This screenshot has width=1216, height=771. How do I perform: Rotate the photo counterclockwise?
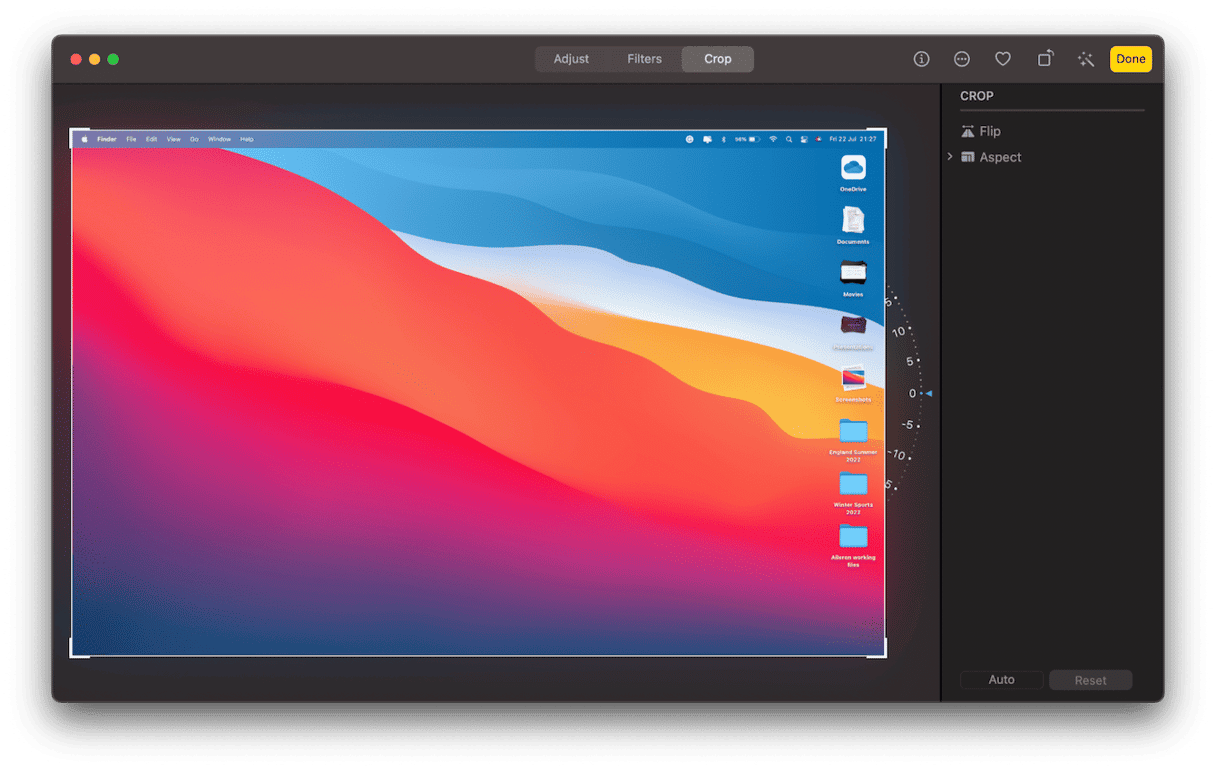pyautogui.click(x=1045, y=59)
